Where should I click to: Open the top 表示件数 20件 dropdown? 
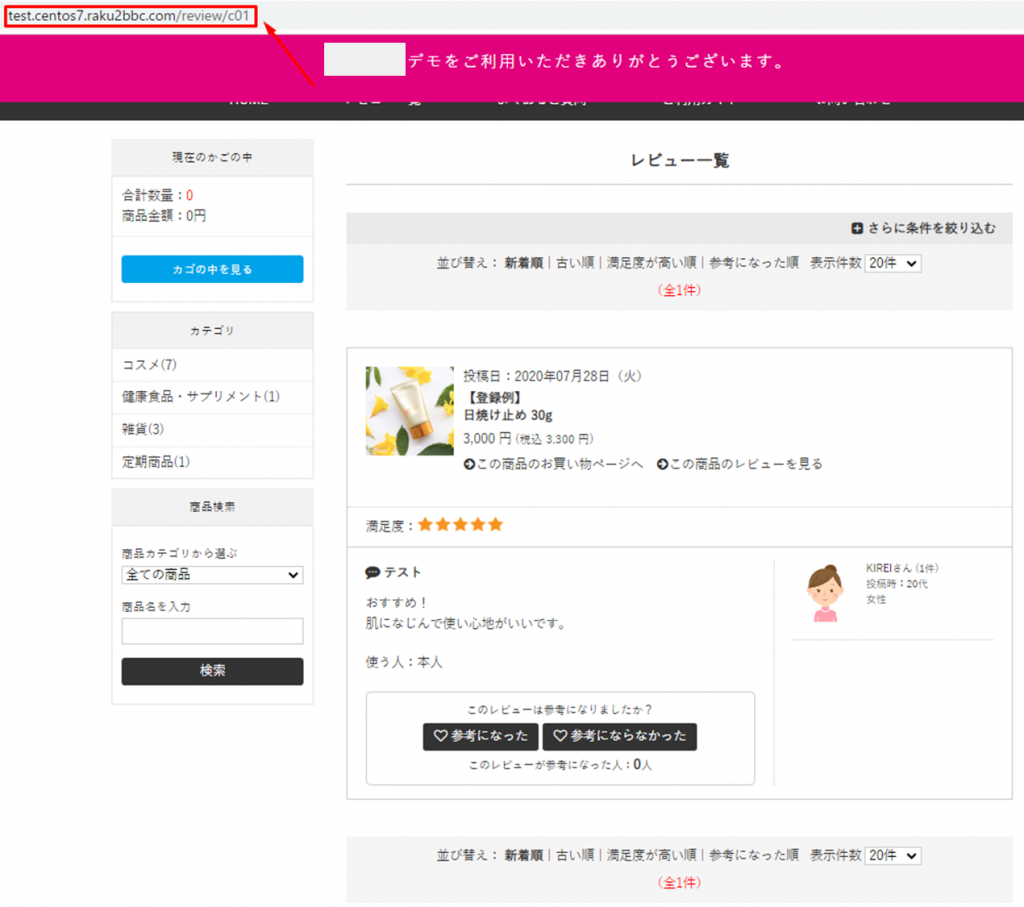[x=892, y=264]
